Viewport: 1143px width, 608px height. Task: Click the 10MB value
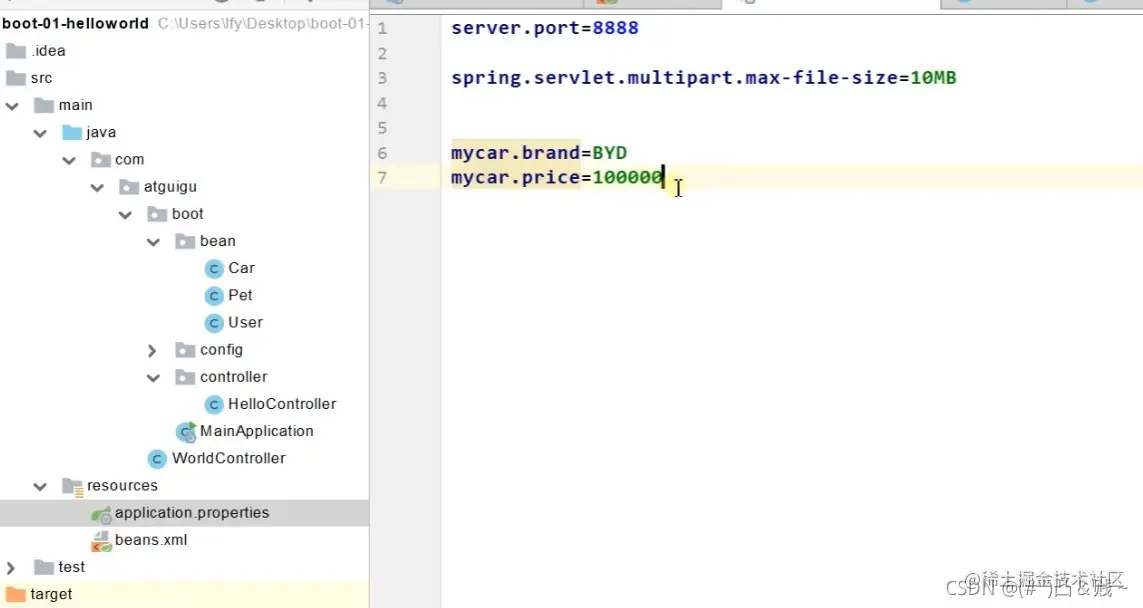coord(933,78)
